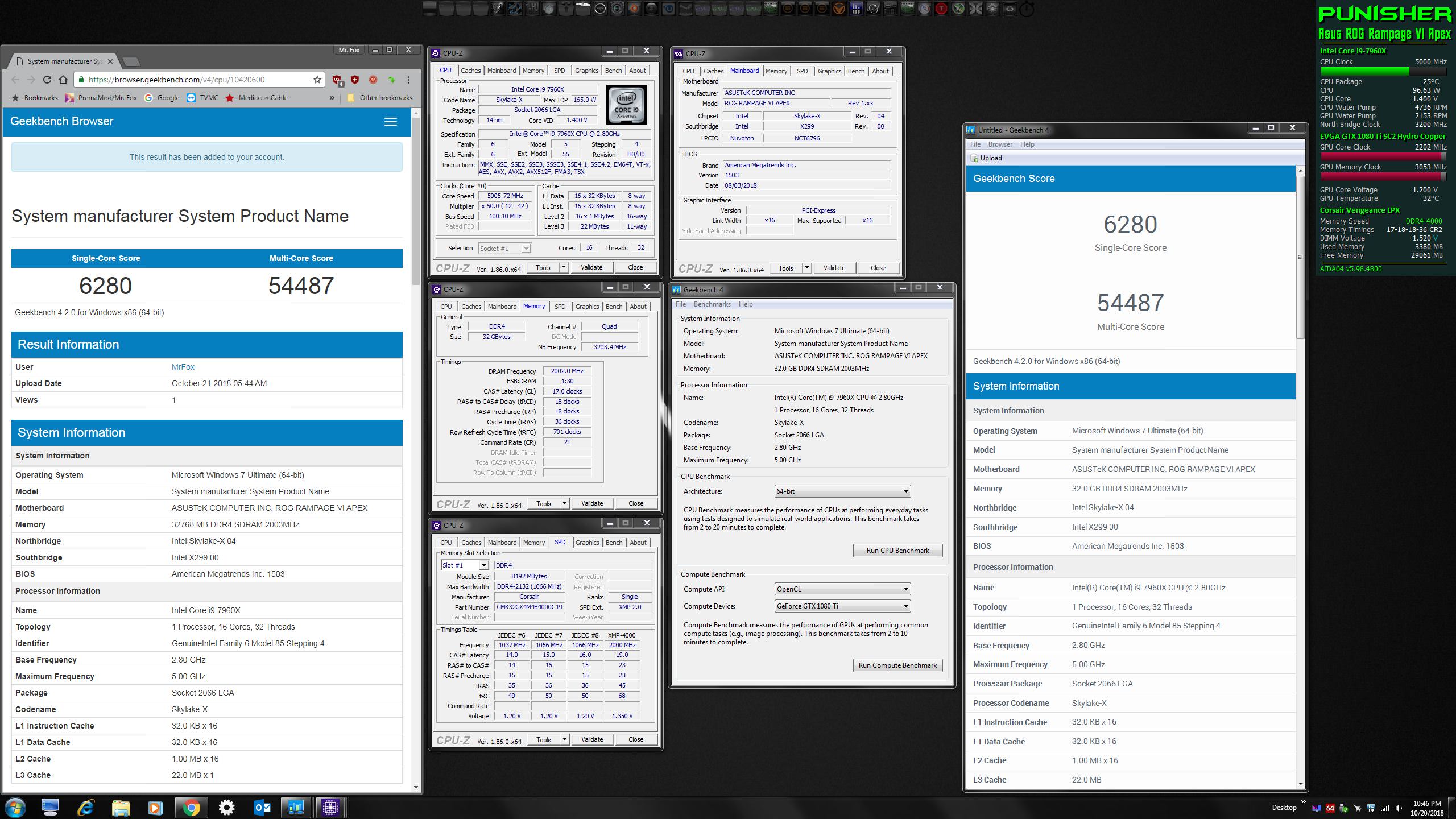This screenshot has width=1456, height=819.
Task: Click the Upload icon in Geekbench 4
Action: pos(986,158)
